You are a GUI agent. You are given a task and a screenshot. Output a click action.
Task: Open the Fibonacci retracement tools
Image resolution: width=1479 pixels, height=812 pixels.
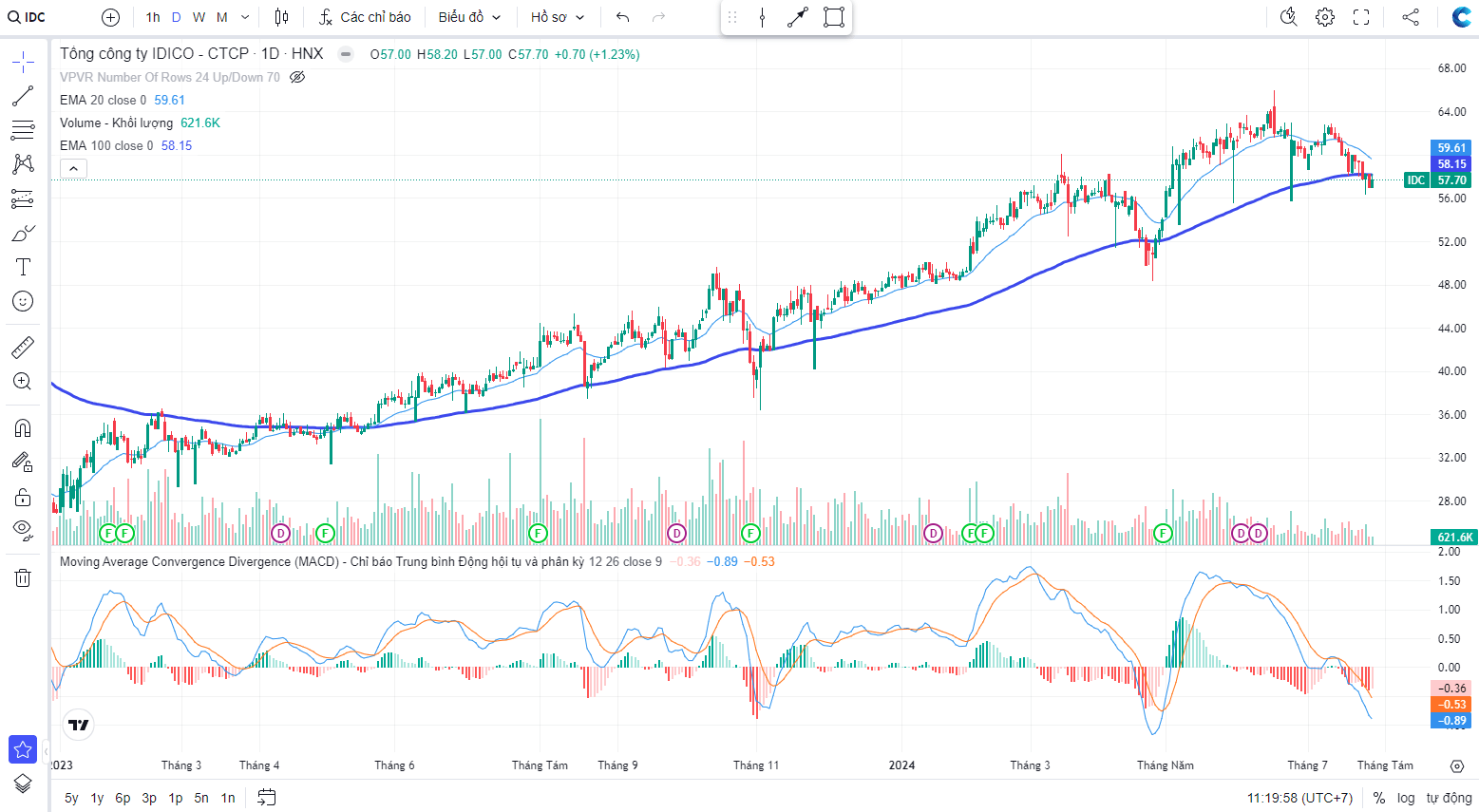(x=23, y=130)
